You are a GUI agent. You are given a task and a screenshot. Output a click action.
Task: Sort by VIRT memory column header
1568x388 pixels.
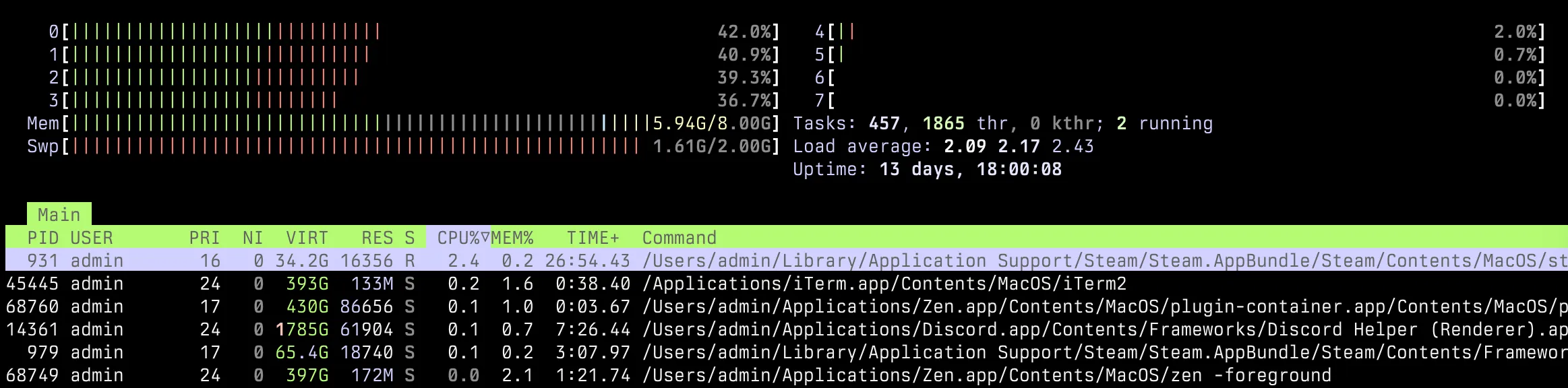[307, 238]
